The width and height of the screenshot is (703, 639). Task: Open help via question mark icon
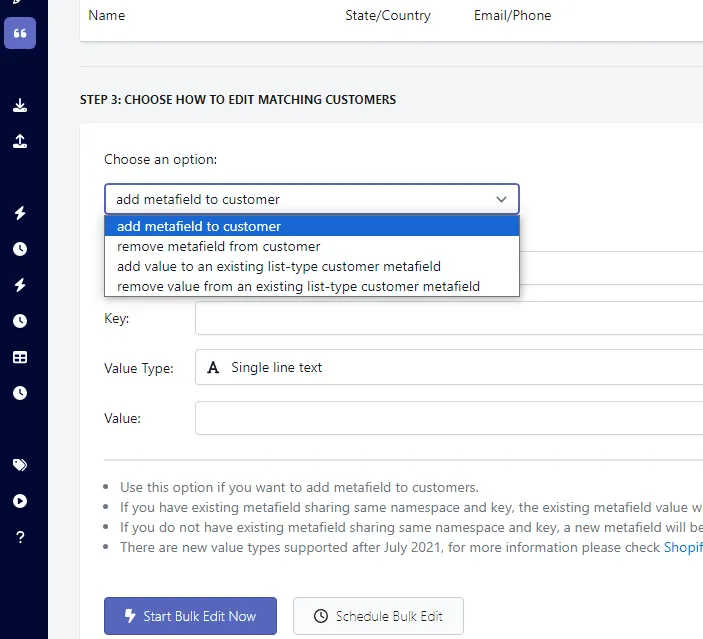[x=20, y=537]
